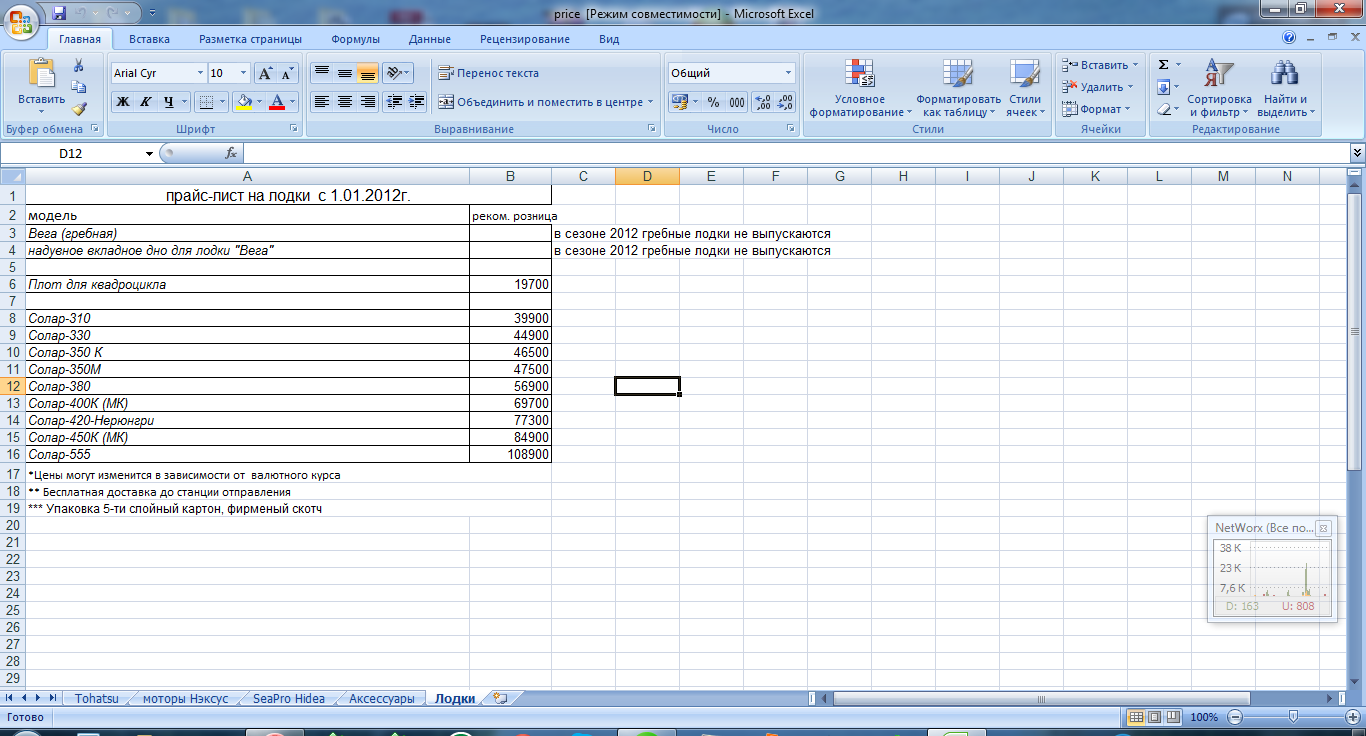
Task: Apply cell borders icon
Action: [204, 101]
